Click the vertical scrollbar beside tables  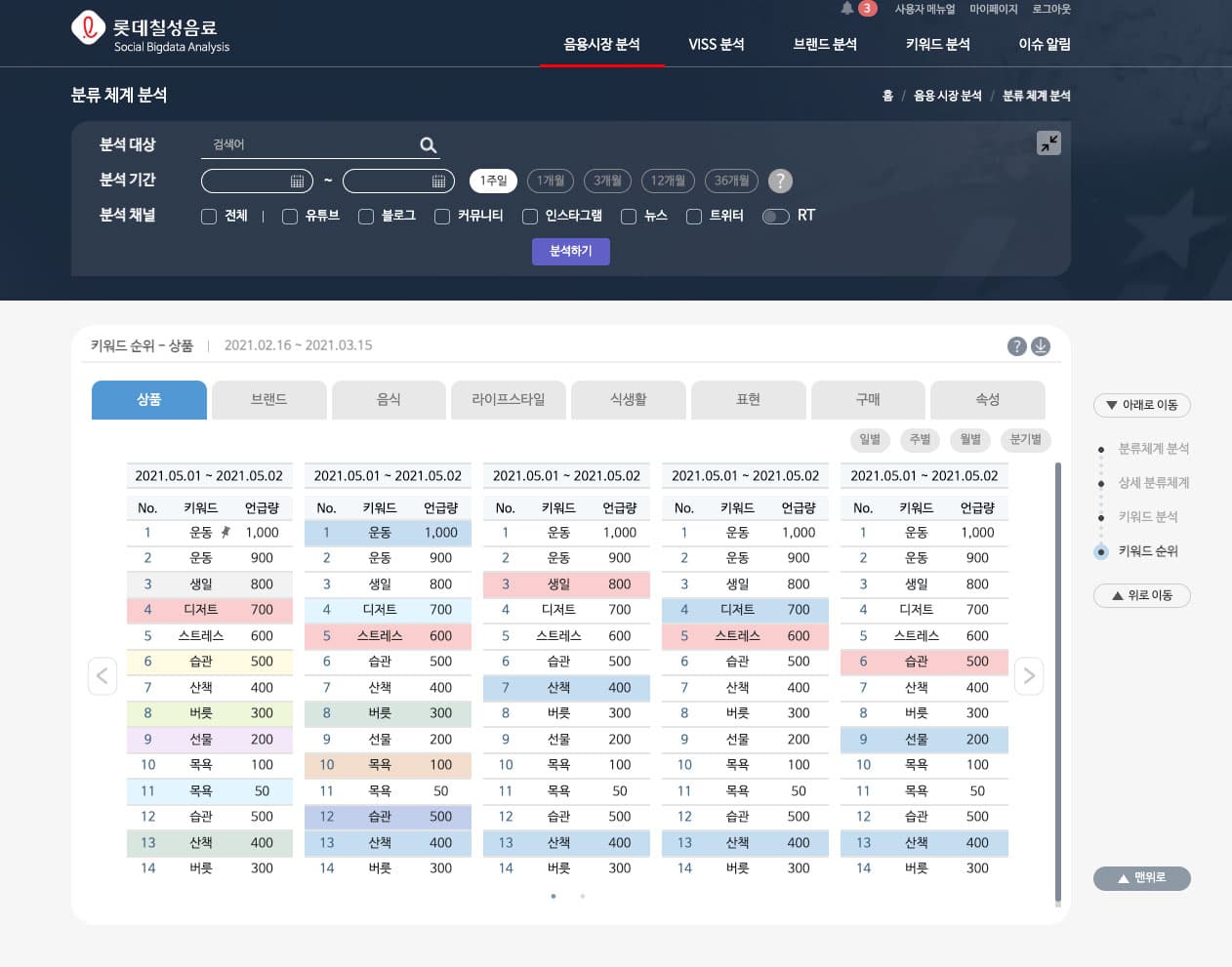pos(1057,683)
